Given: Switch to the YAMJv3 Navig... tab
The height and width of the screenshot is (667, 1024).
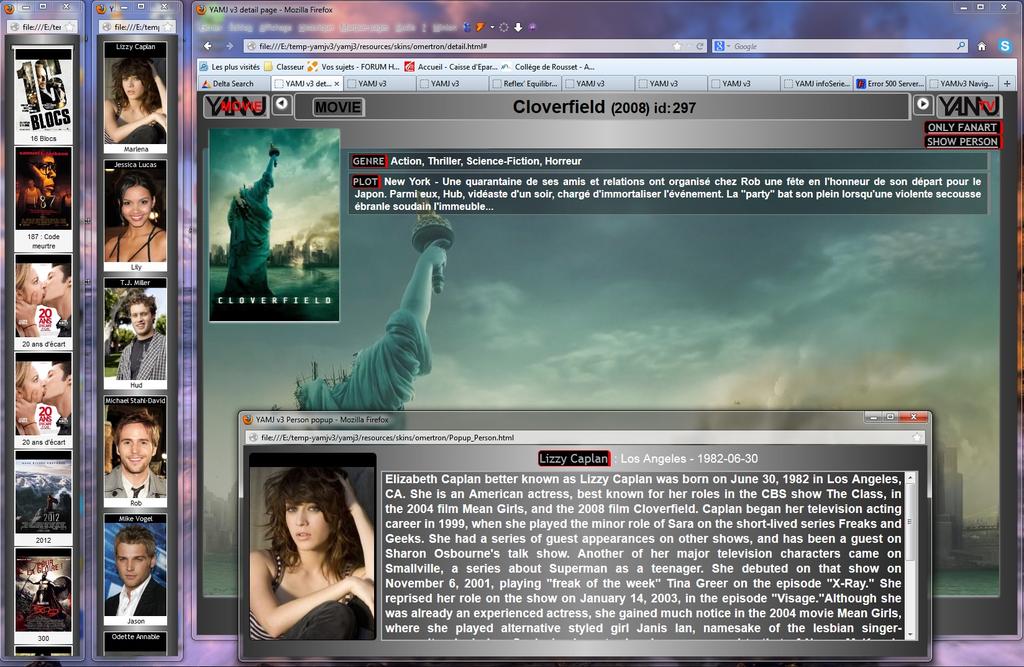Looking at the screenshot, I should click(962, 84).
